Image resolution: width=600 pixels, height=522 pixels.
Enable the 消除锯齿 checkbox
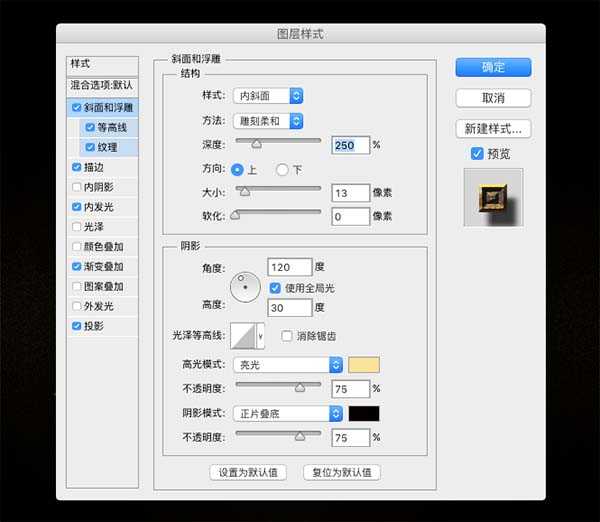click(x=287, y=336)
